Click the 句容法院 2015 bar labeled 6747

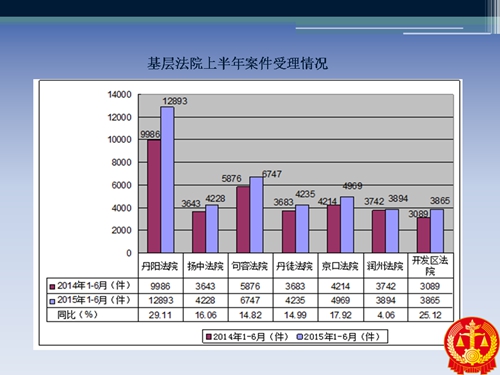[256, 215]
